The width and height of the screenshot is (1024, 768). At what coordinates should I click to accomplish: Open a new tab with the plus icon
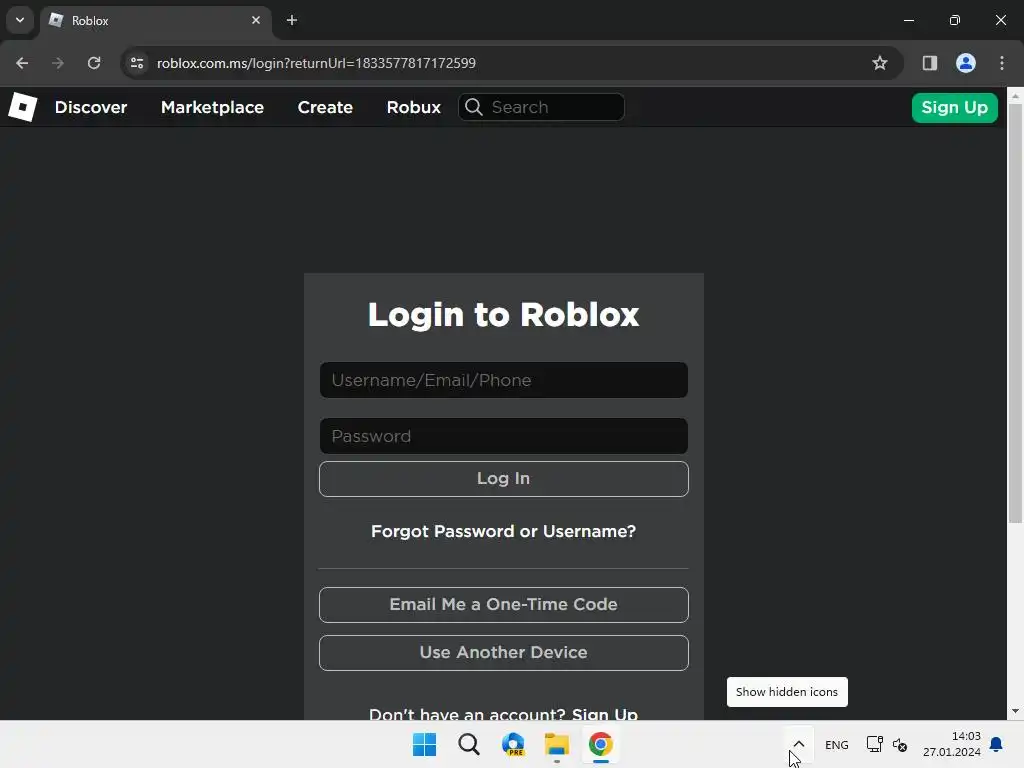(292, 20)
